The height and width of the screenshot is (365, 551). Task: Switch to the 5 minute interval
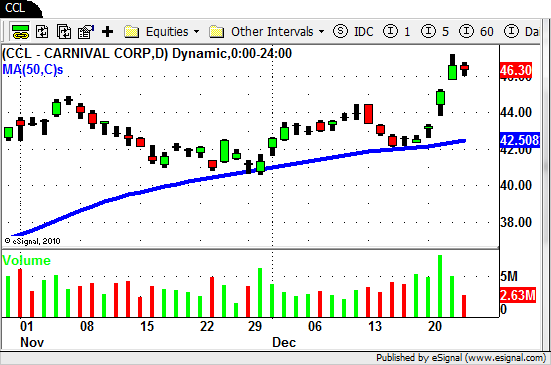(x=445, y=32)
